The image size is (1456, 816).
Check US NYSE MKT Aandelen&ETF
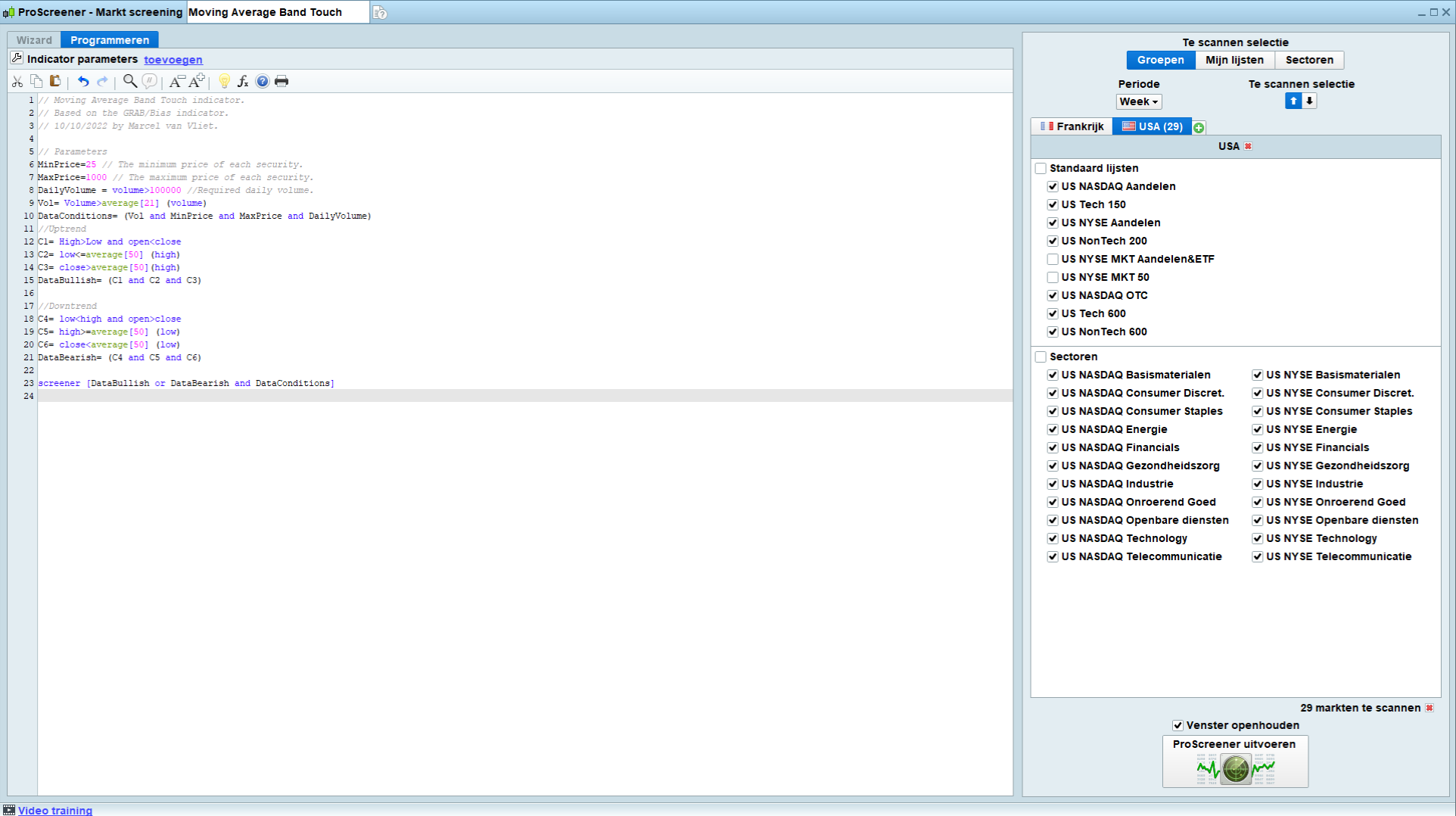pos(1053,259)
